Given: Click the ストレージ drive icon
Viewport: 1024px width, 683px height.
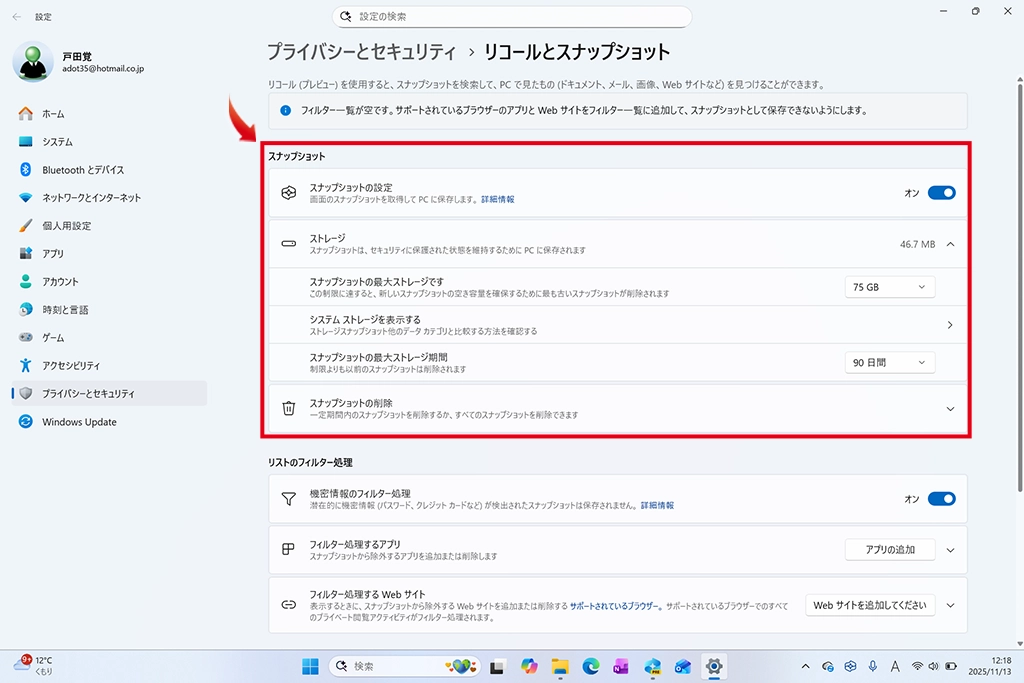Looking at the screenshot, I should (288, 243).
